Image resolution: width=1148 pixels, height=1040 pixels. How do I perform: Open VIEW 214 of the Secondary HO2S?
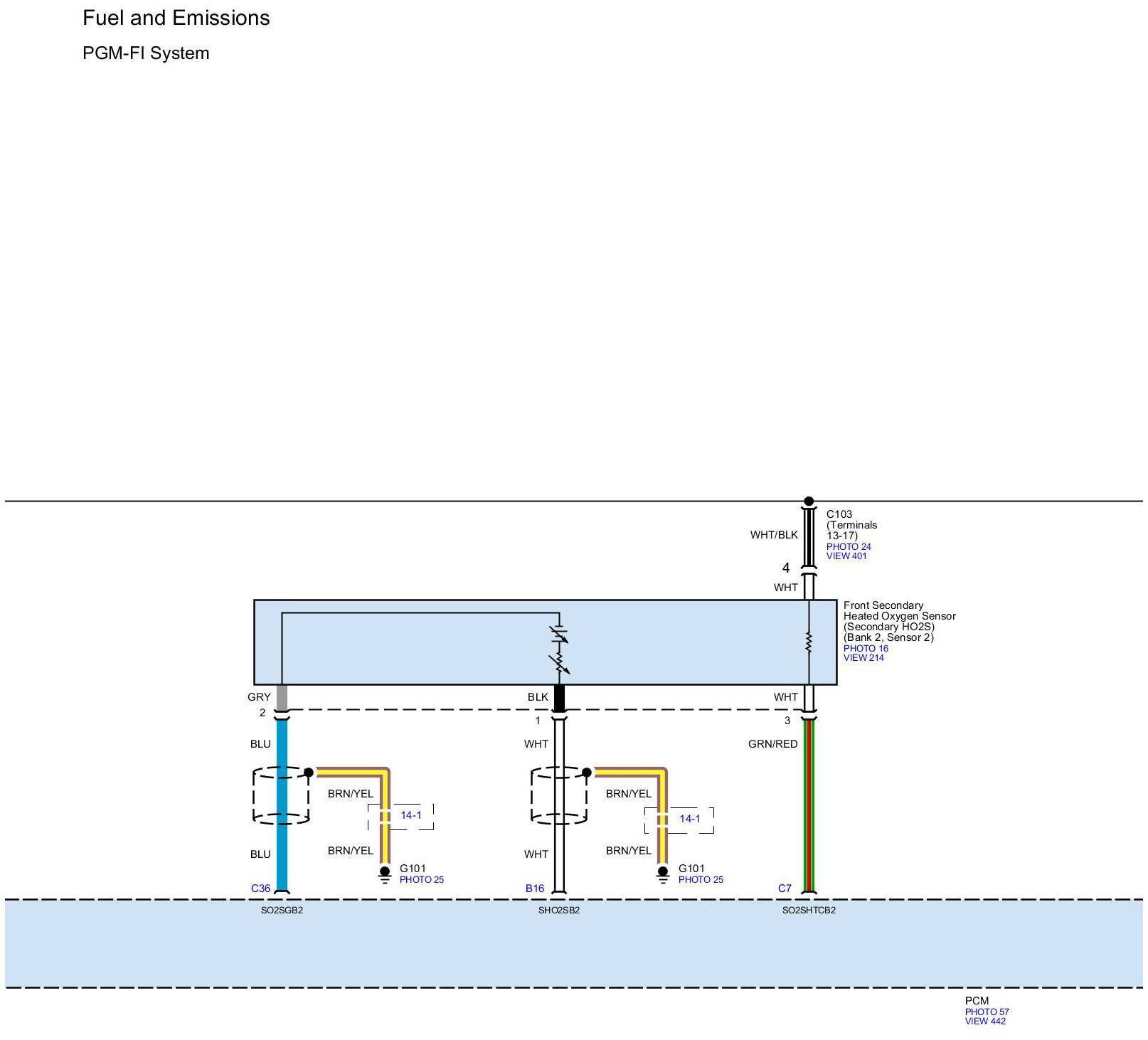click(863, 657)
